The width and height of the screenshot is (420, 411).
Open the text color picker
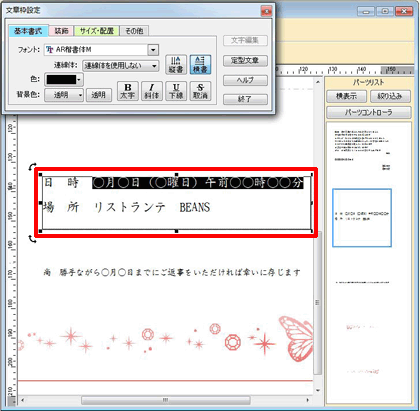click(64, 79)
